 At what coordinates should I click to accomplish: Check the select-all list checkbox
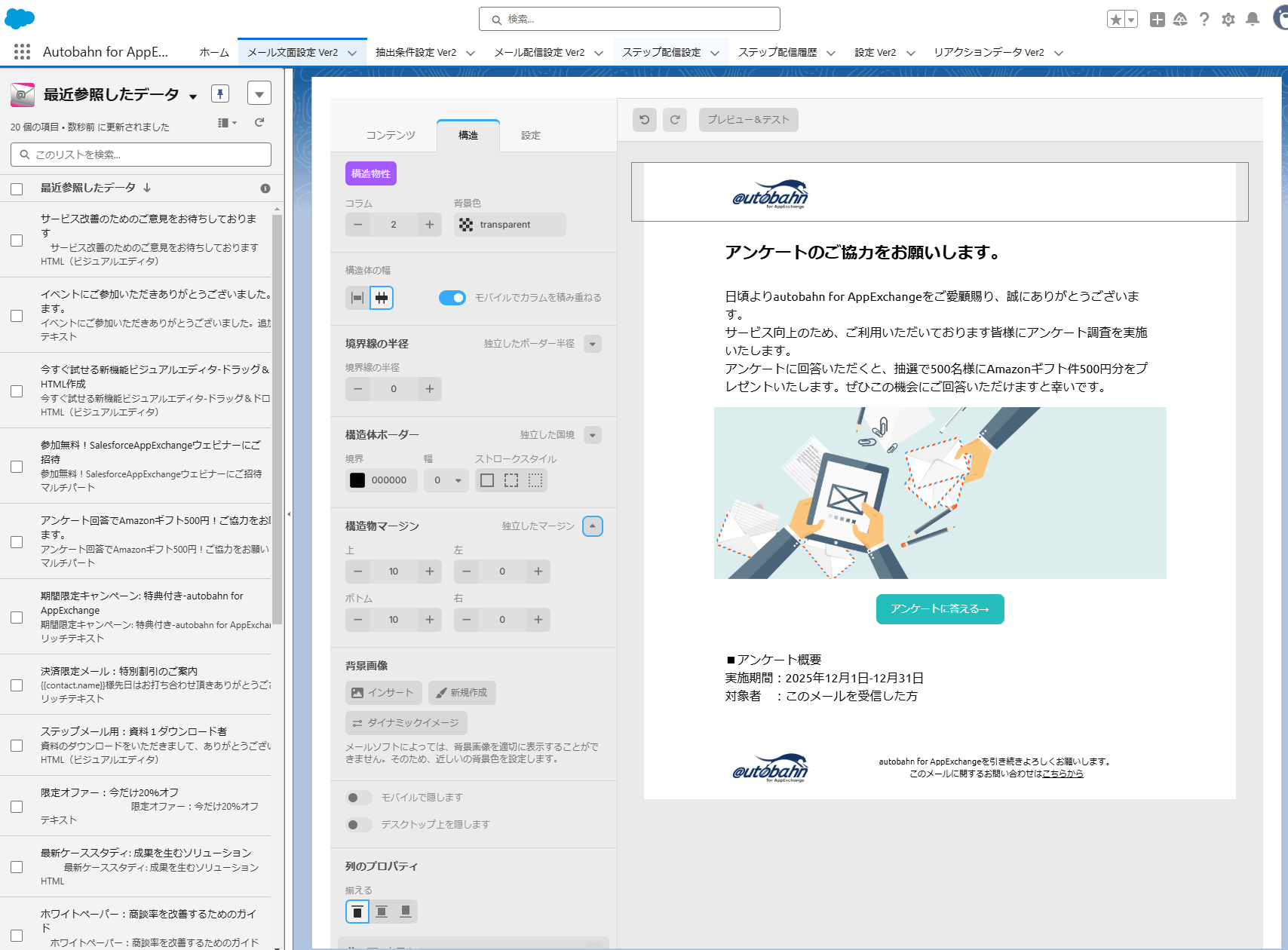(17, 189)
